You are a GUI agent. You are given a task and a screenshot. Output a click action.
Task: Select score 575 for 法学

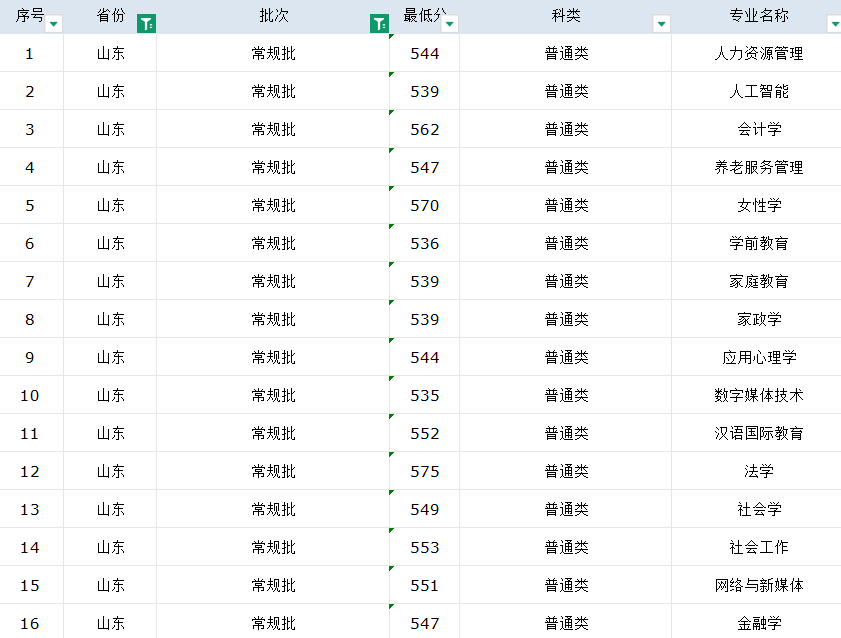point(424,471)
